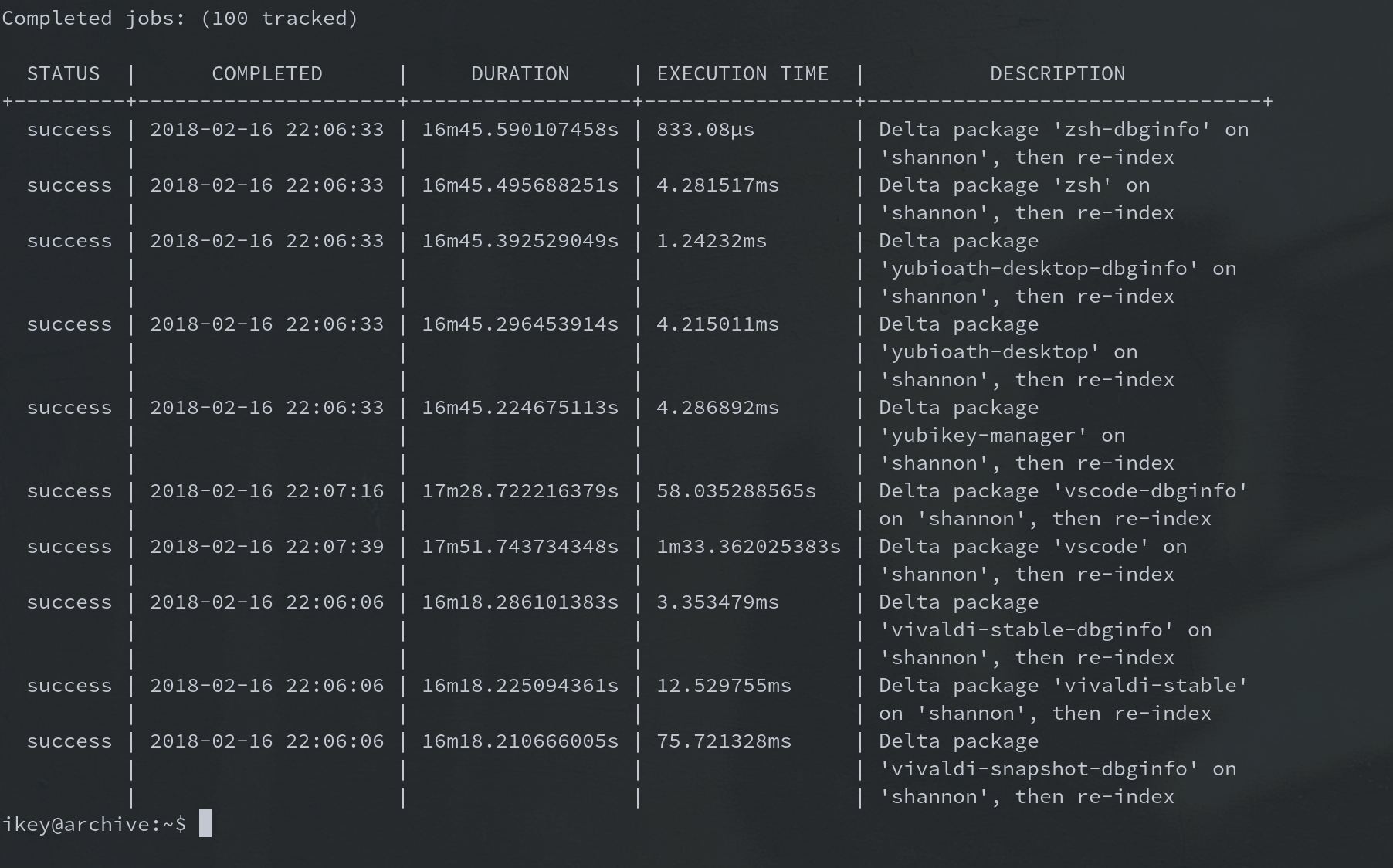Click description line Delta package 'vscode' on

click(1033, 546)
